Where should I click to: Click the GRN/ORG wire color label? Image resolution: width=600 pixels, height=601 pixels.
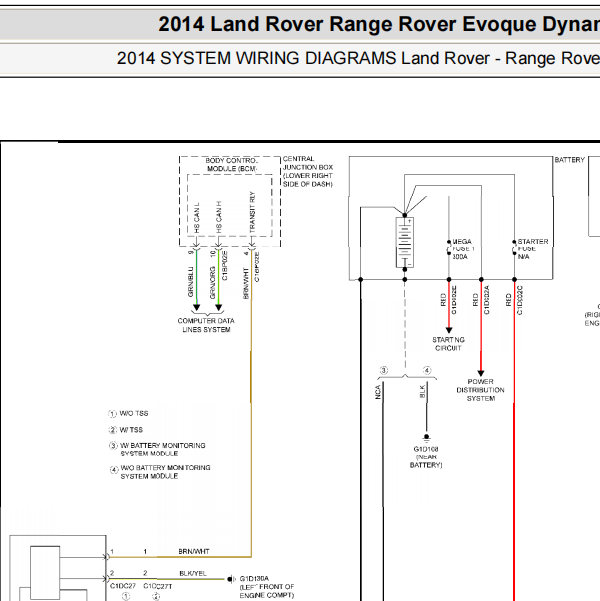pos(212,282)
